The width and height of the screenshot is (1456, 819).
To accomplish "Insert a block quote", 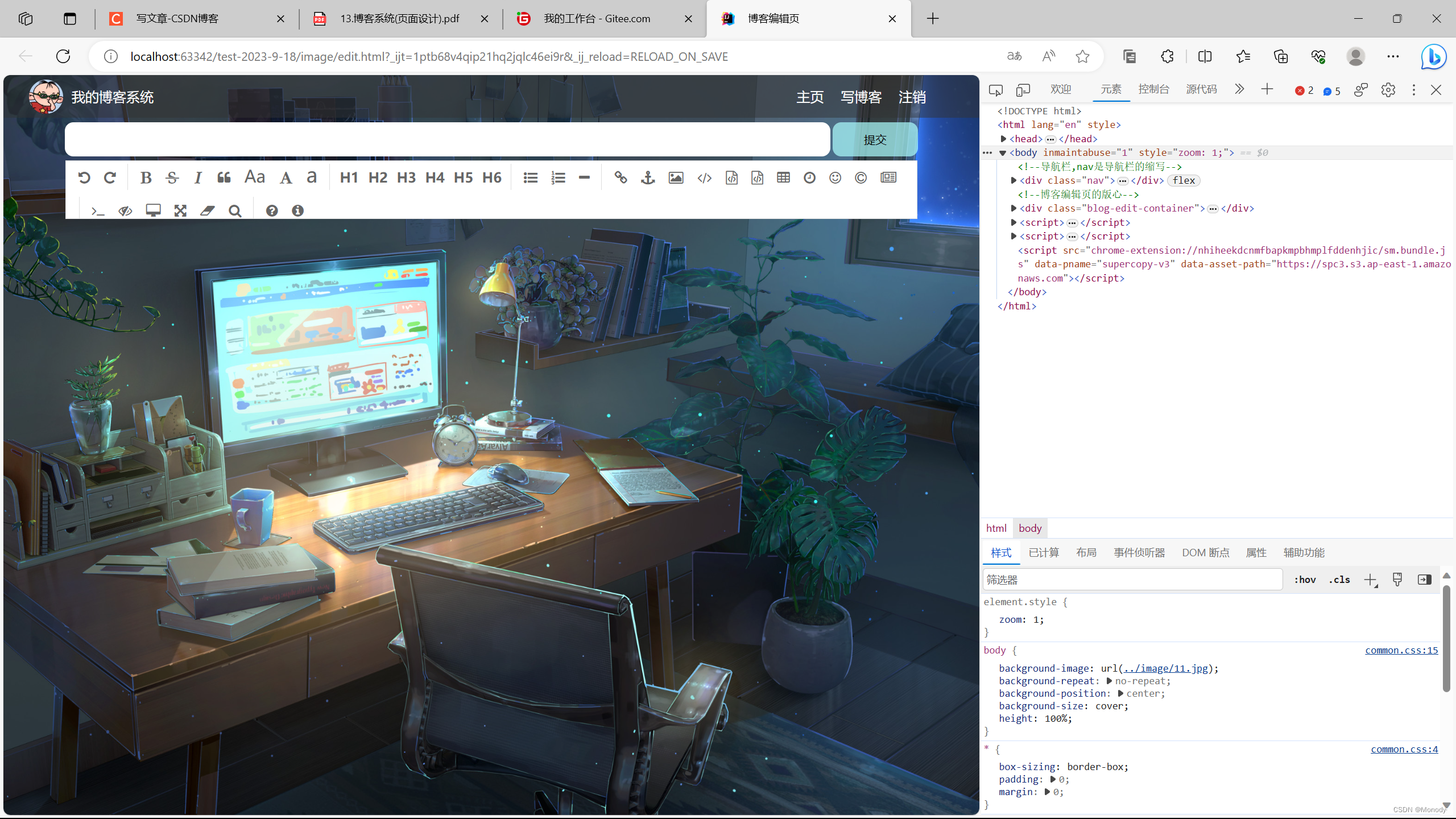I will (224, 177).
